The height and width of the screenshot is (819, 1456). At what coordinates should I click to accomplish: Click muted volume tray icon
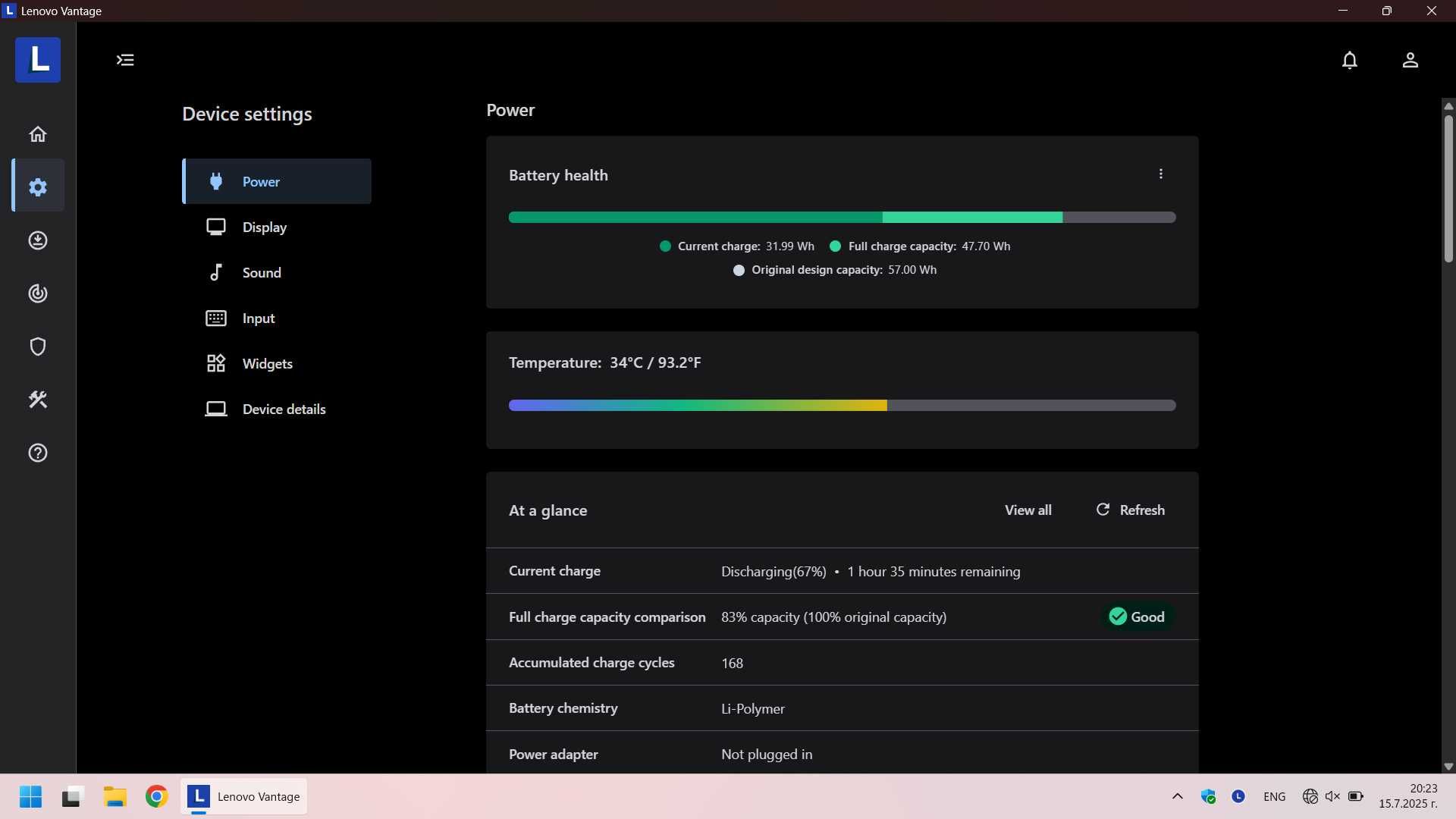pyautogui.click(x=1332, y=796)
